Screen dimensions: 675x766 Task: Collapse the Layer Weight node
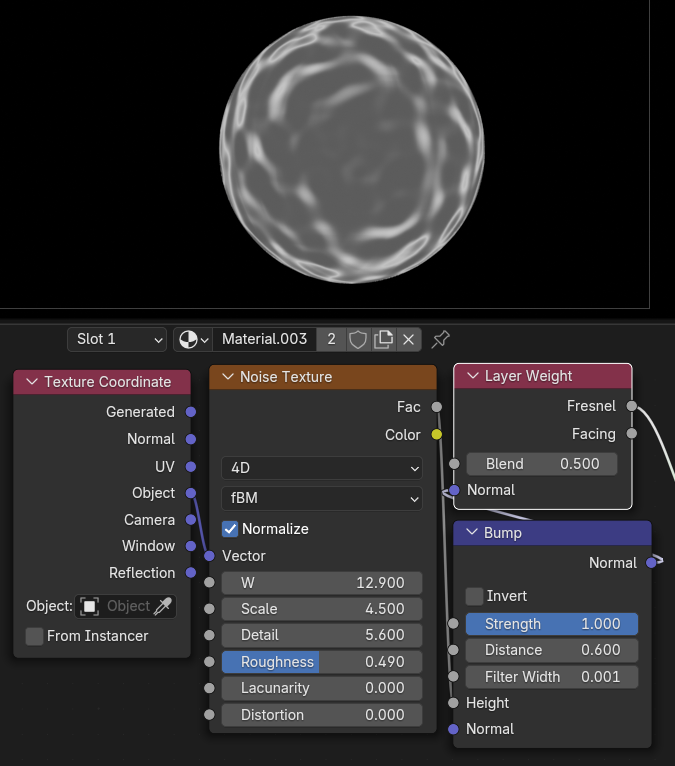point(471,376)
